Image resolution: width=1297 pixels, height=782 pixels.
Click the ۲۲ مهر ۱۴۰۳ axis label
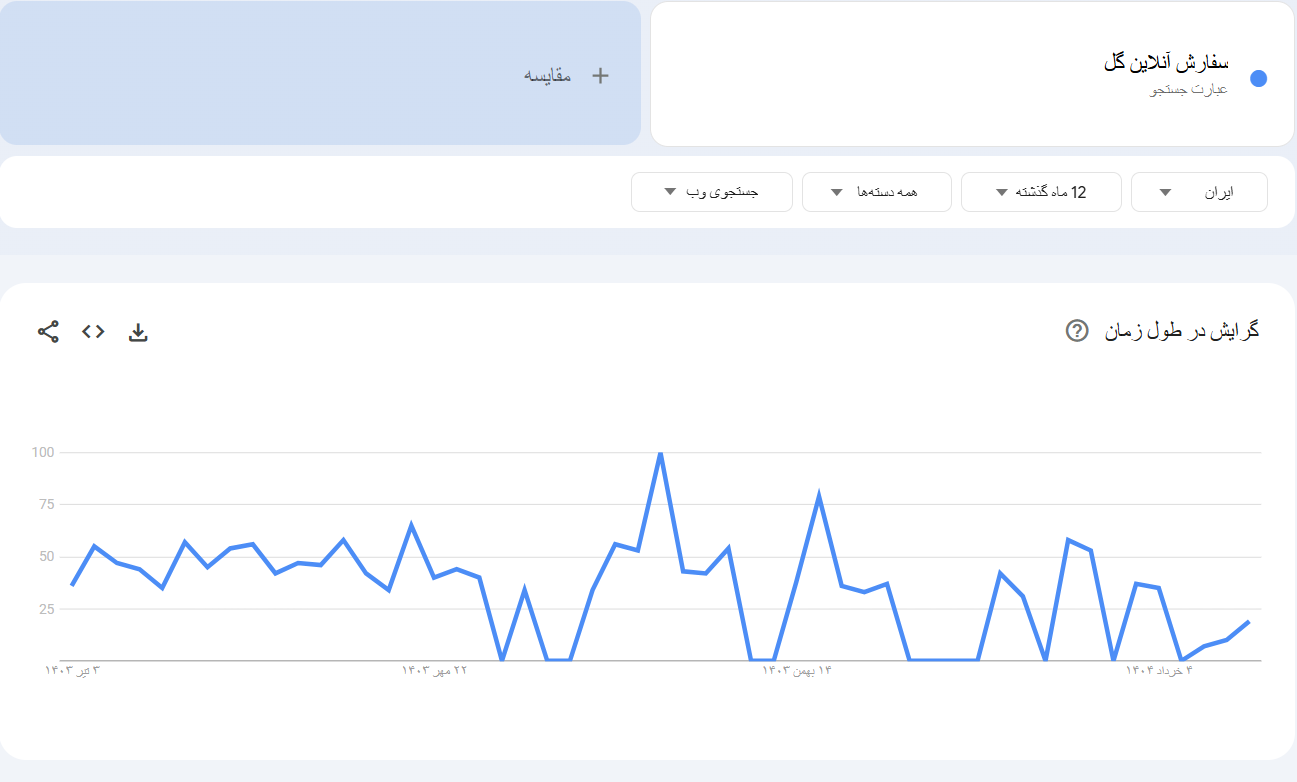pos(435,670)
